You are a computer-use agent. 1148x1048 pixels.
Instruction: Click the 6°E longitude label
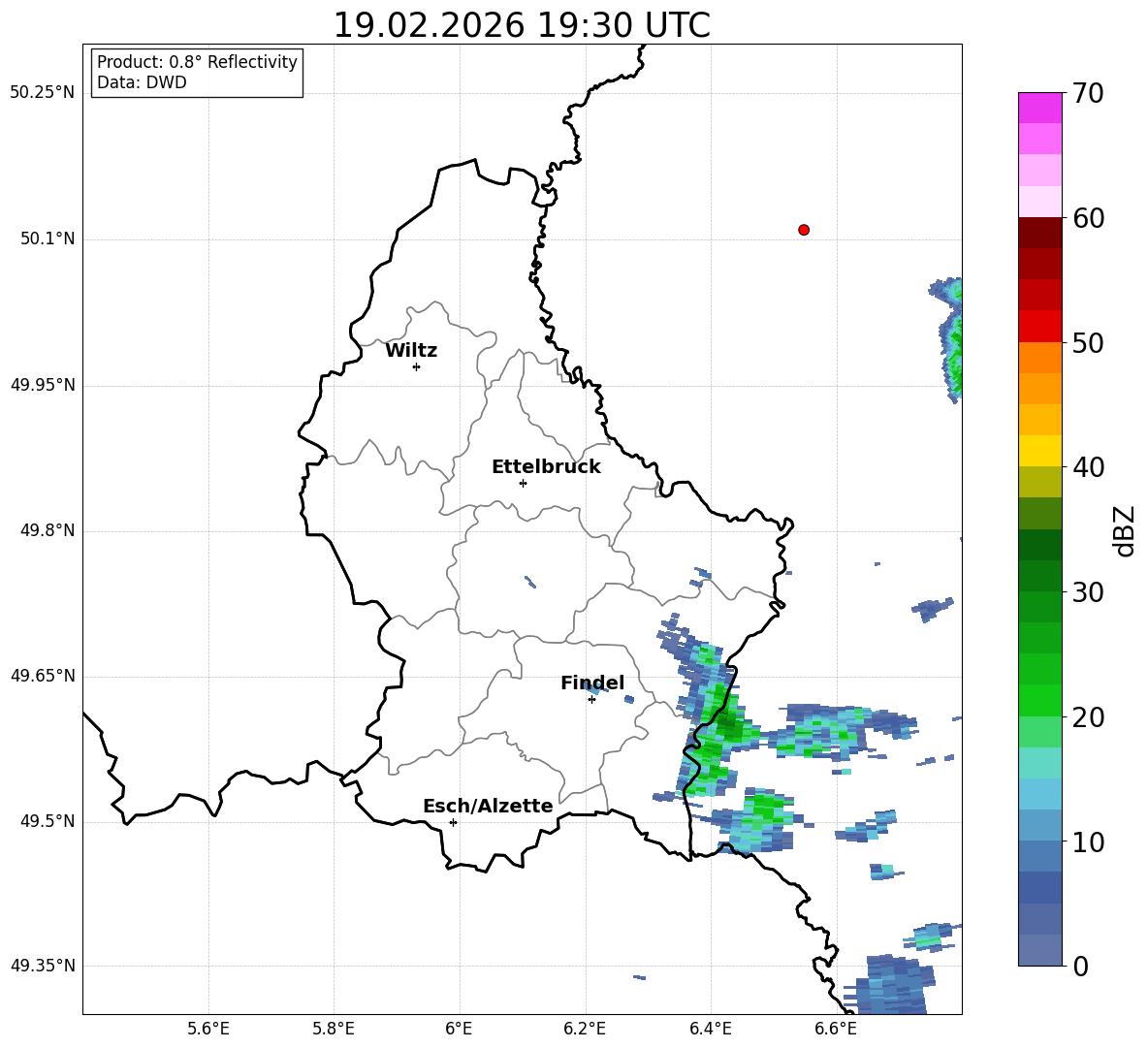459,1029
